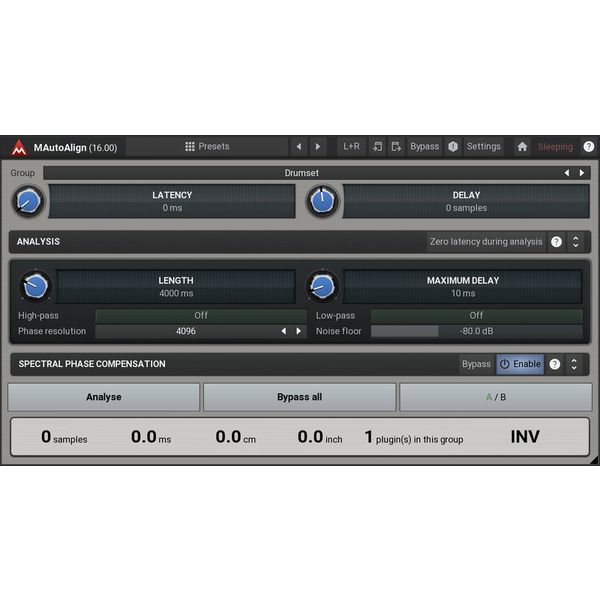Go to next preset arrow
The image size is (600, 600).
(x=318, y=147)
